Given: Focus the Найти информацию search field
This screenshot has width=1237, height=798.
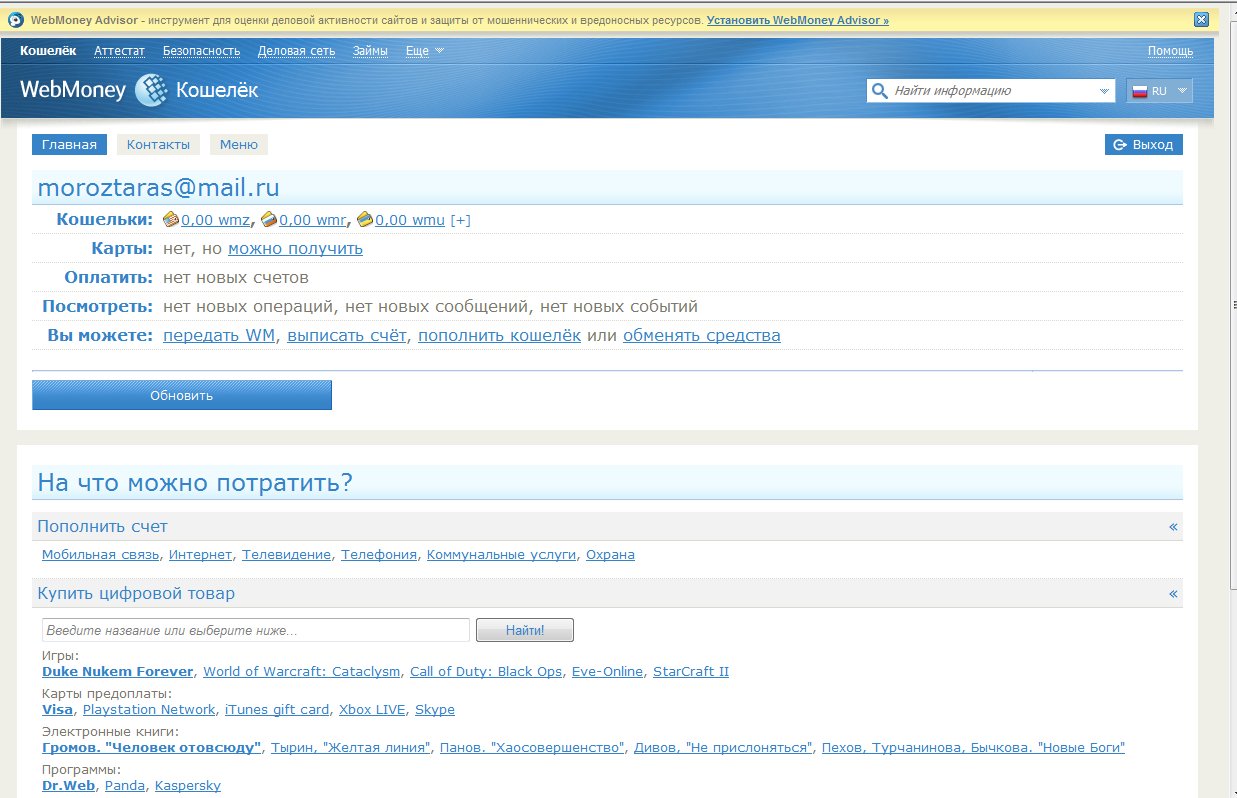Looking at the screenshot, I should pos(990,91).
